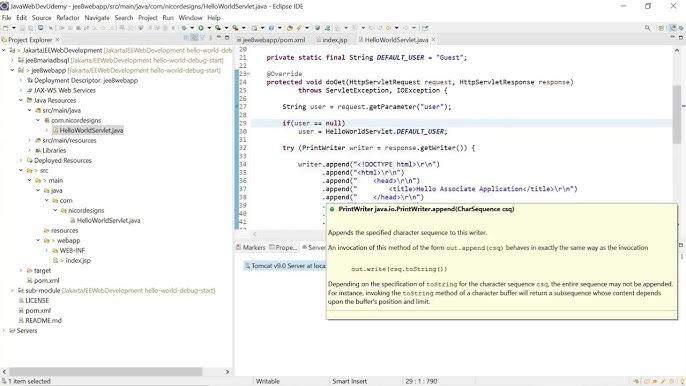Image resolution: width=686 pixels, height=386 pixels.
Task: Click the Project Explorer horizontal scrollbar
Action: click(x=105, y=372)
